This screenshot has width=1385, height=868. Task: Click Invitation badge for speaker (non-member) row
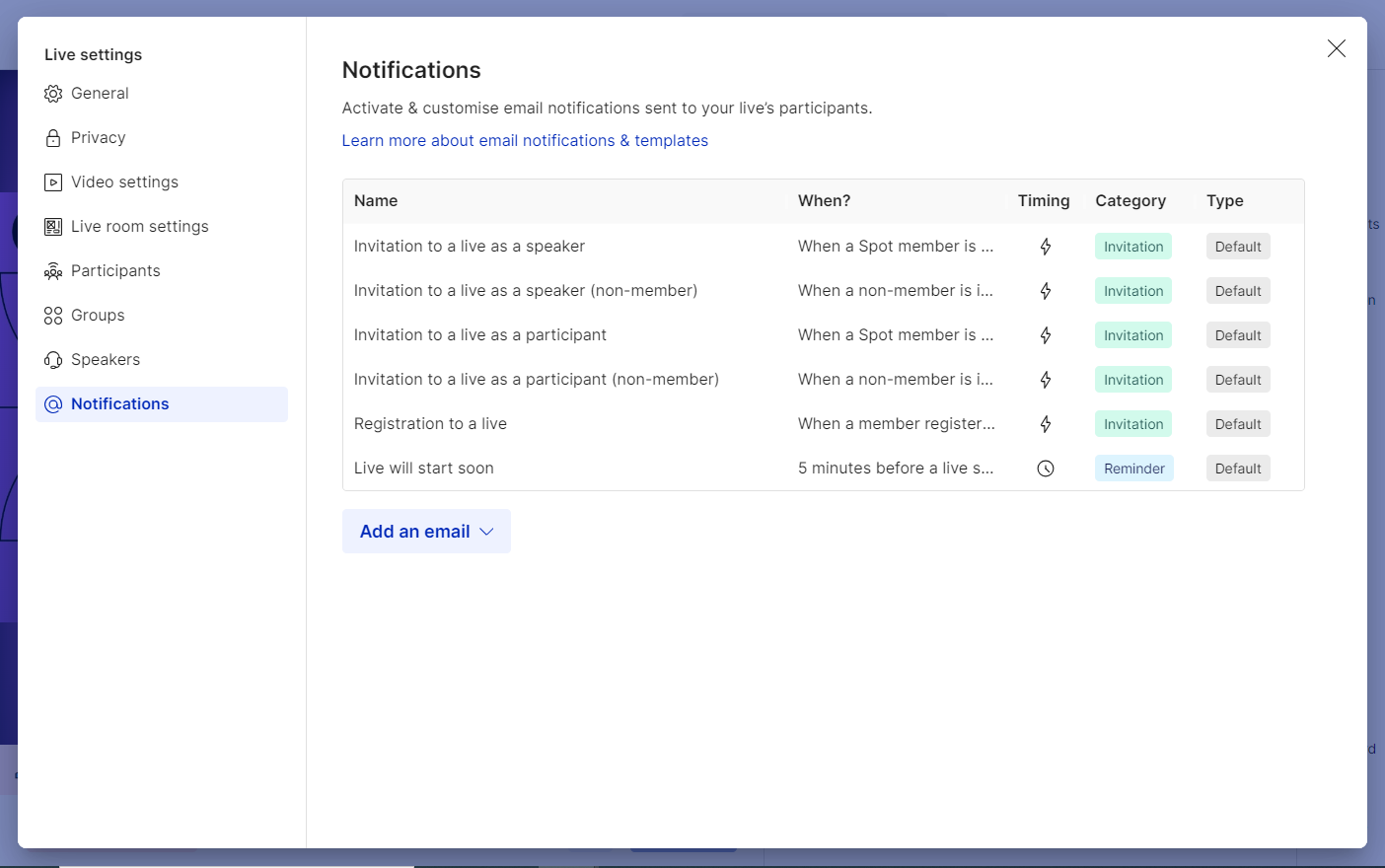(1133, 291)
